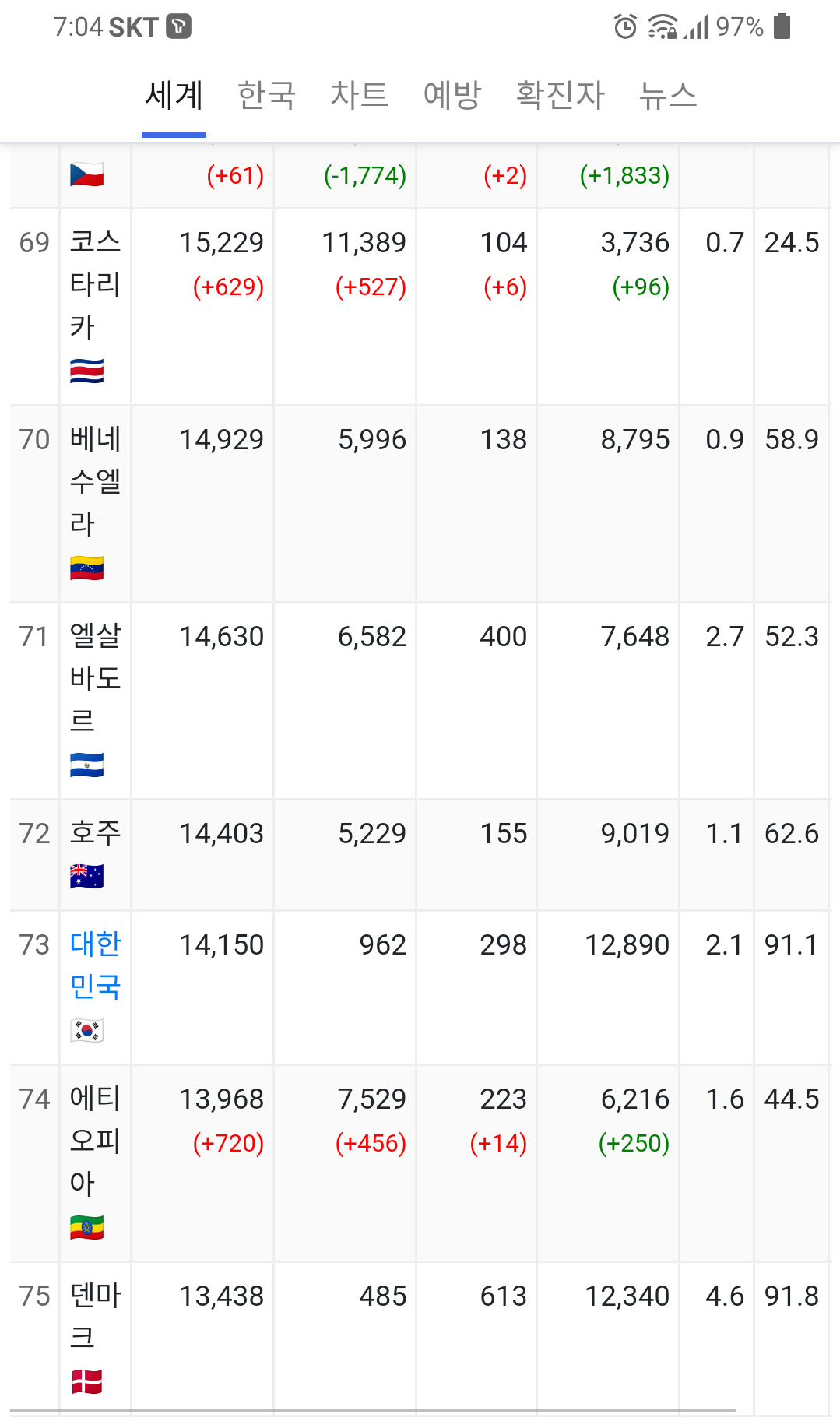This screenshot has height=1428, width=840.
Task: Tap the alarm clock status icon
Action: pos(625,27)
